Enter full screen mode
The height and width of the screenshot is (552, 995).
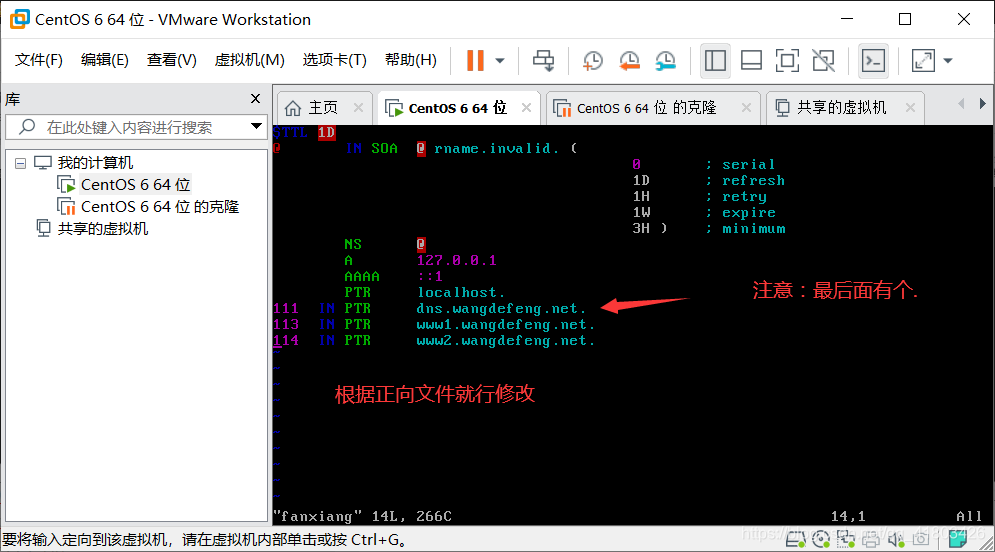(787, 61)
